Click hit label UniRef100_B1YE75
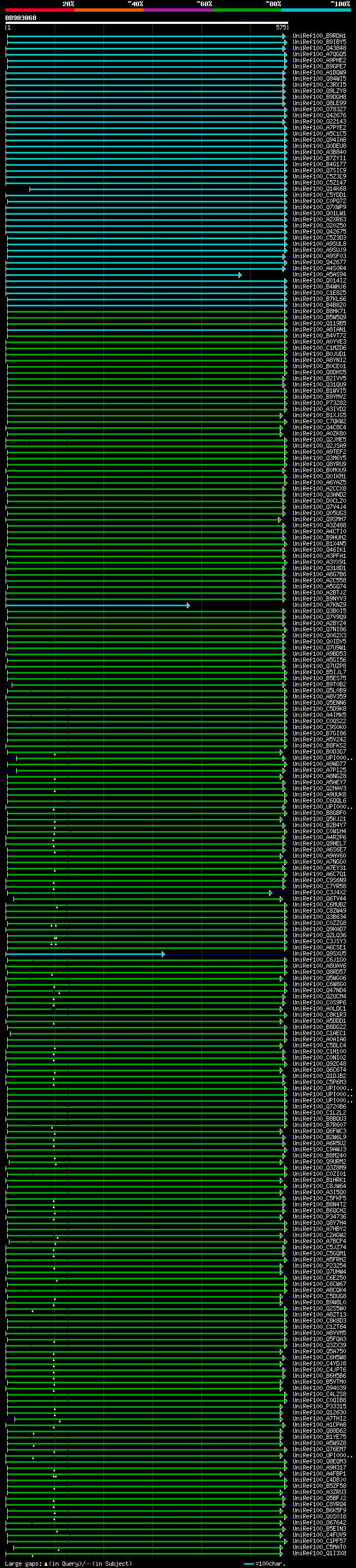 [x=319, y=1437]
